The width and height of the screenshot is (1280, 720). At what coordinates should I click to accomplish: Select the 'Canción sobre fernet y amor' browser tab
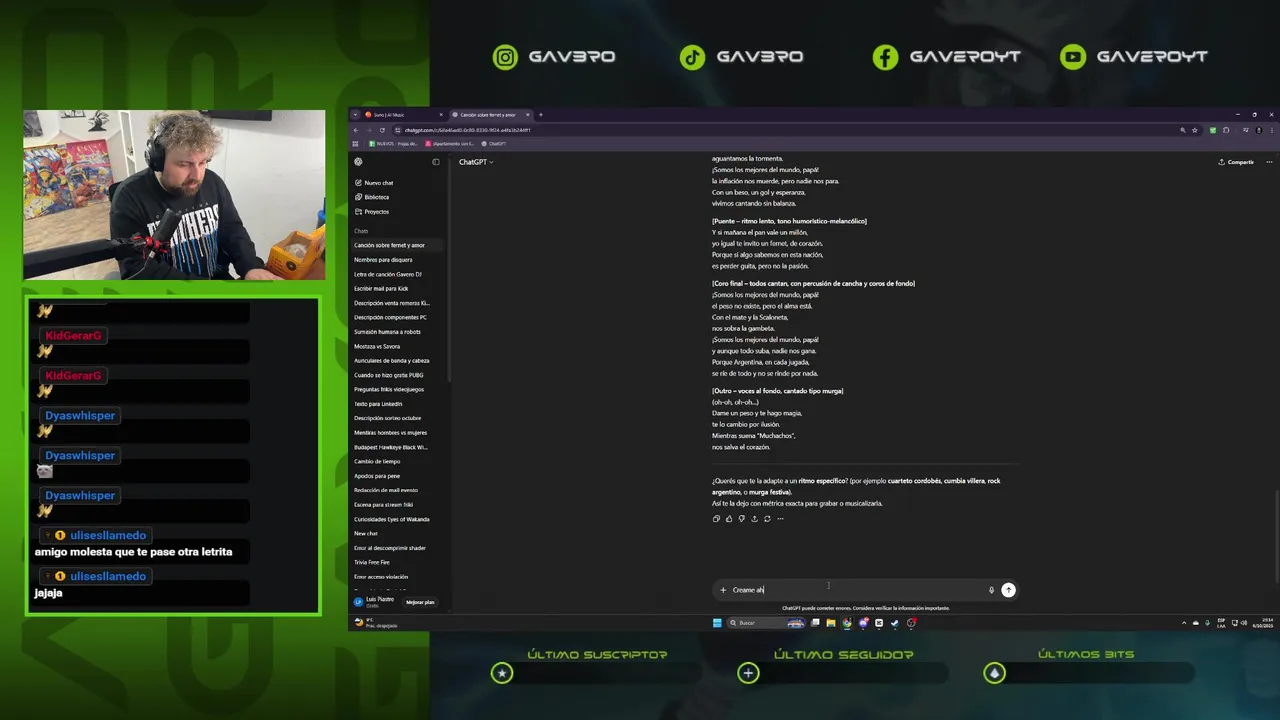490,115
